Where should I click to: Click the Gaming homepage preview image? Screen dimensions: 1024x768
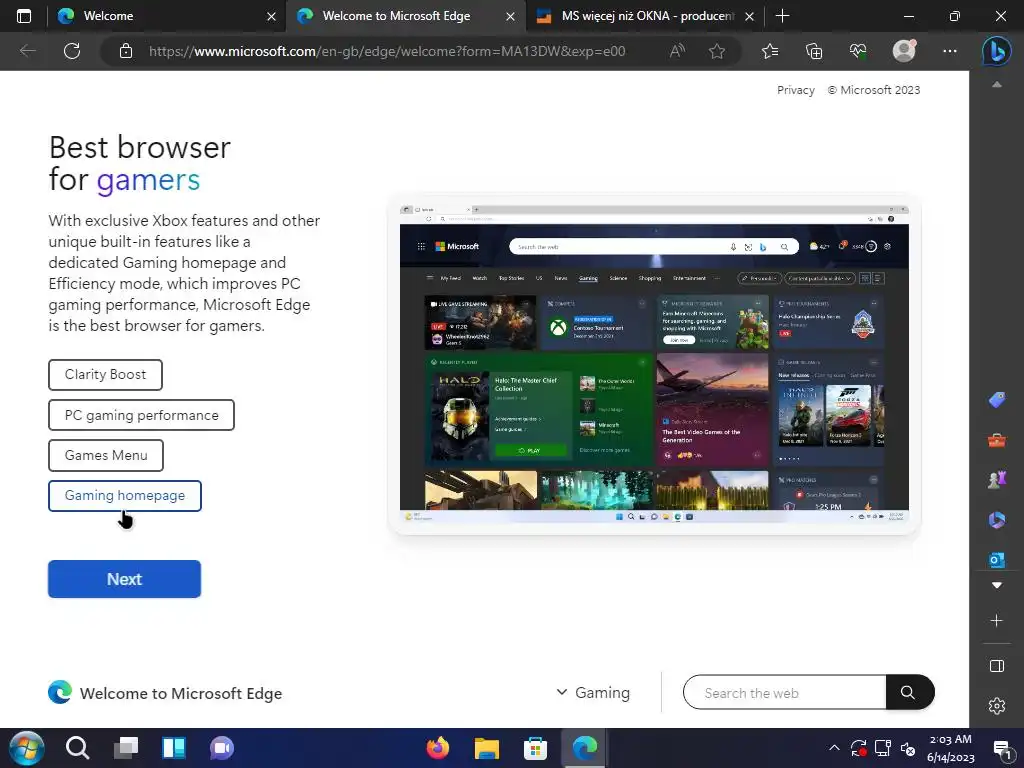(x=654, y=364)
